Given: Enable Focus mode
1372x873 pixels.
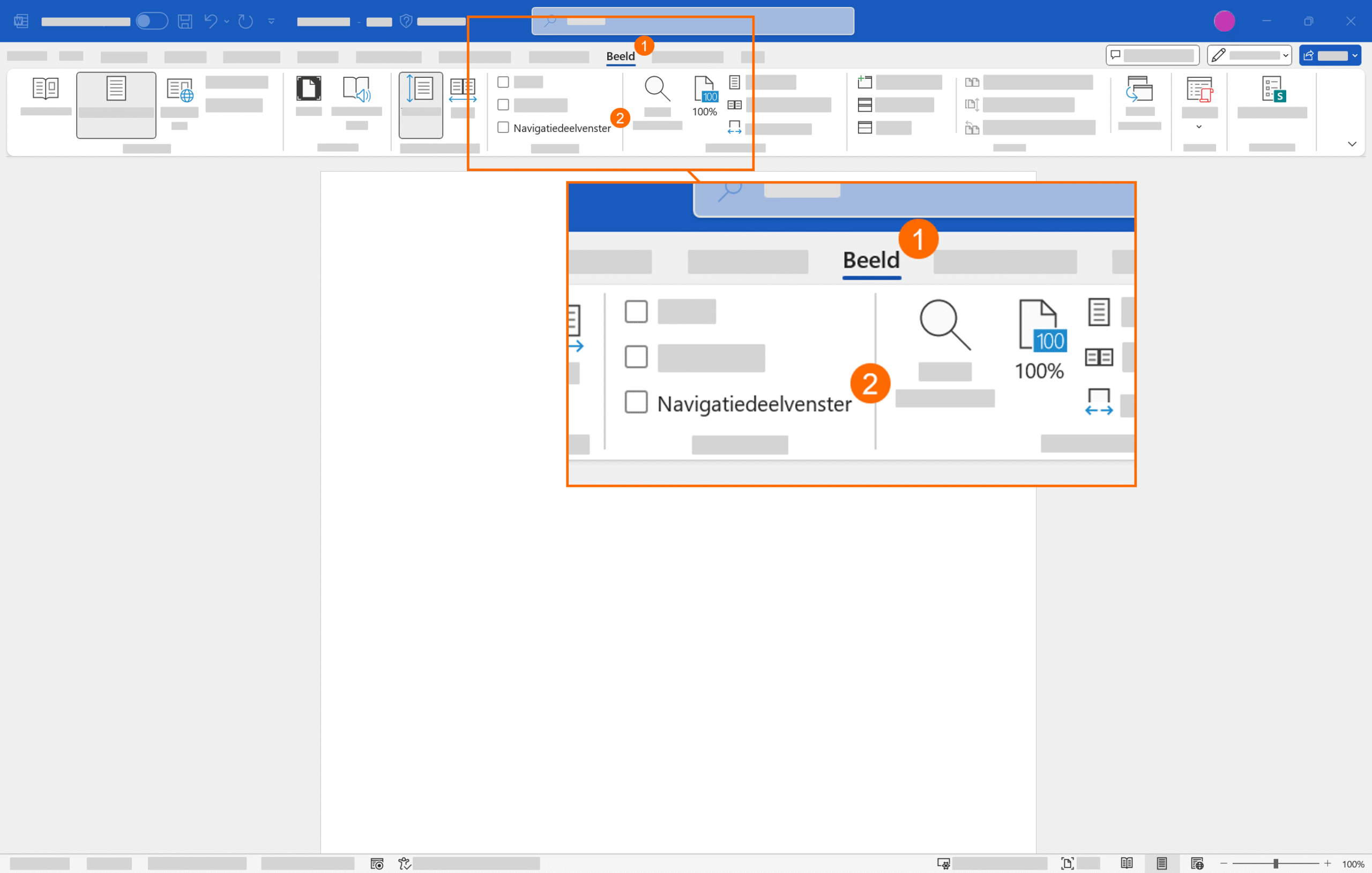Looking at the screenshot, I should 308,88.
